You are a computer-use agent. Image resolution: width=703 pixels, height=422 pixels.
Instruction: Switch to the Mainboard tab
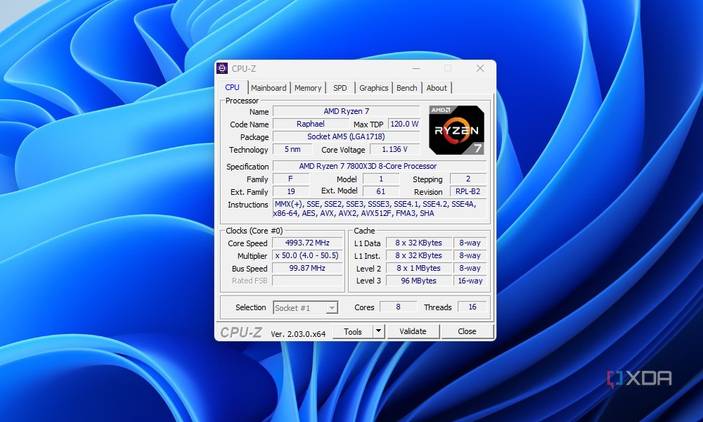click(268, 88)
